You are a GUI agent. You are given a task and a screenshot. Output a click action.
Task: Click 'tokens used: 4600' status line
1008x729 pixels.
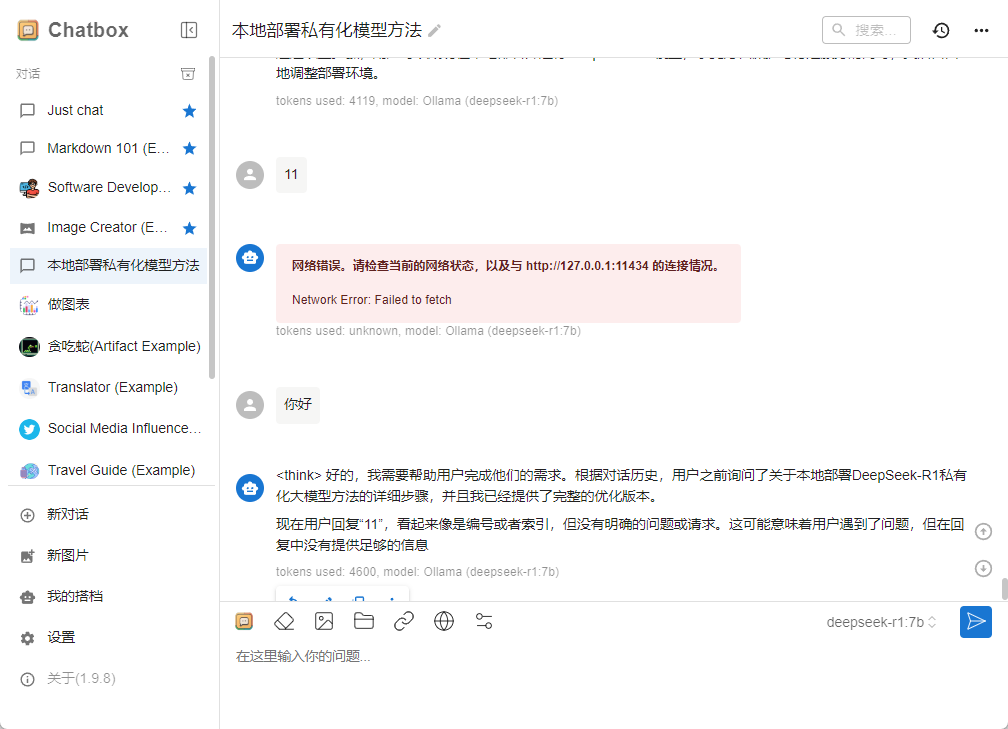pyautogui.click(x=417, y=572)
